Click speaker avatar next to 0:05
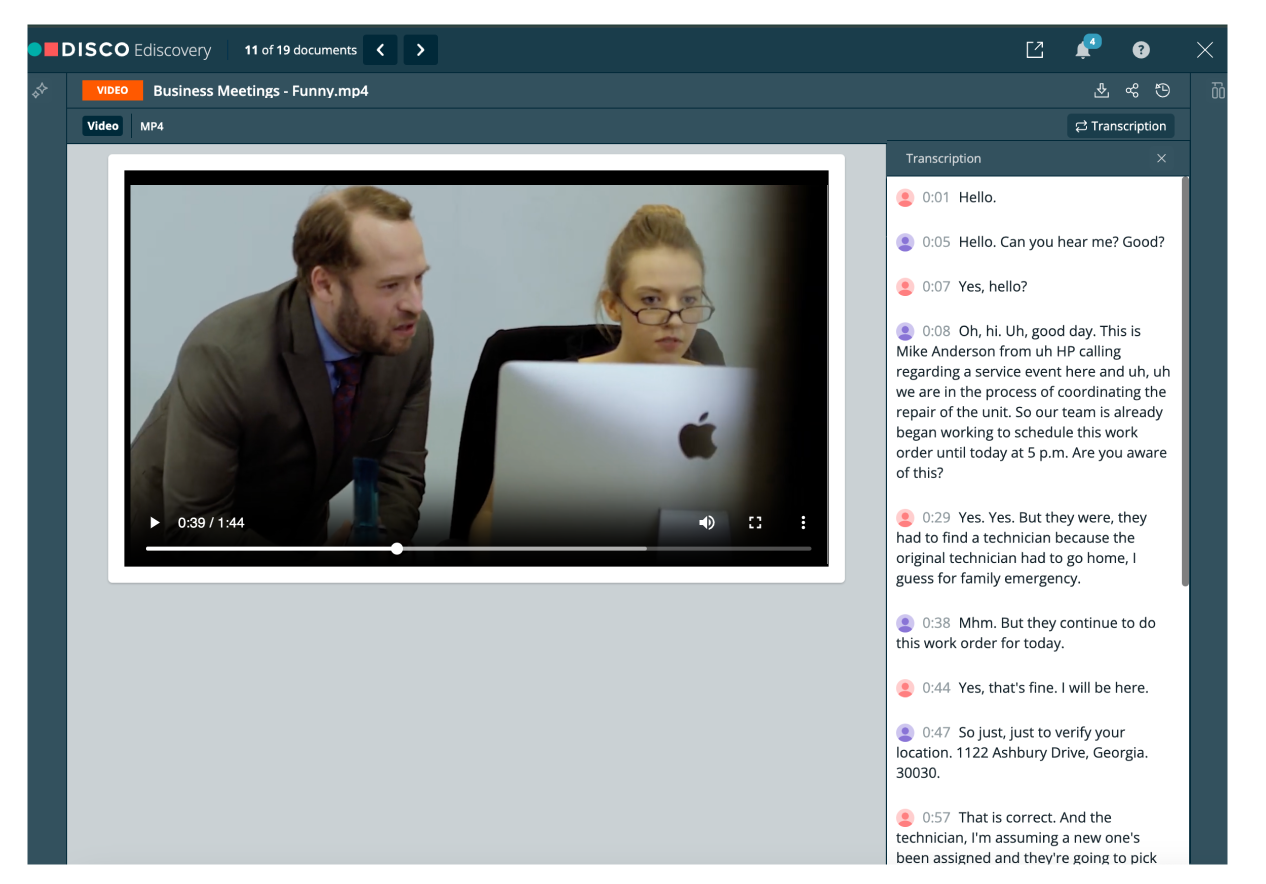The height and width of the screenshot is (884, 1266). click(905, 243)
